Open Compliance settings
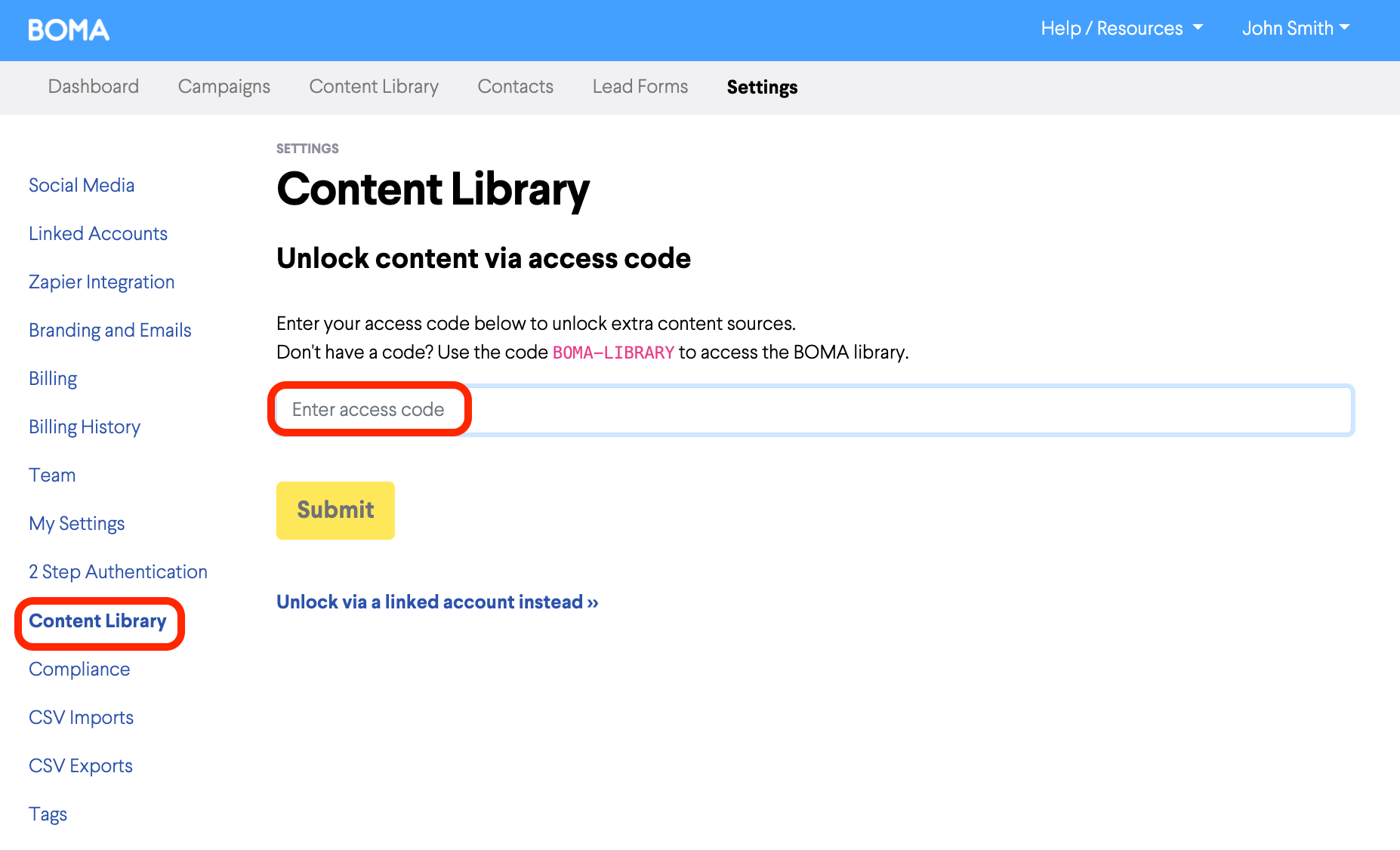Screen dimensions: 1400x850 tap(79, 669)
